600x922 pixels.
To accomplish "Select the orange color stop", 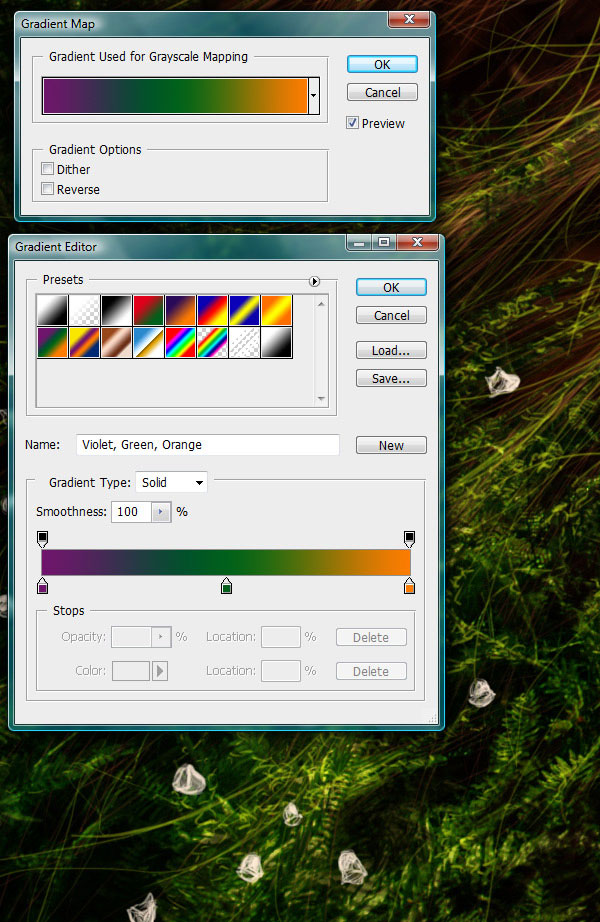I will pyautogui.click(x=409, y=586).
